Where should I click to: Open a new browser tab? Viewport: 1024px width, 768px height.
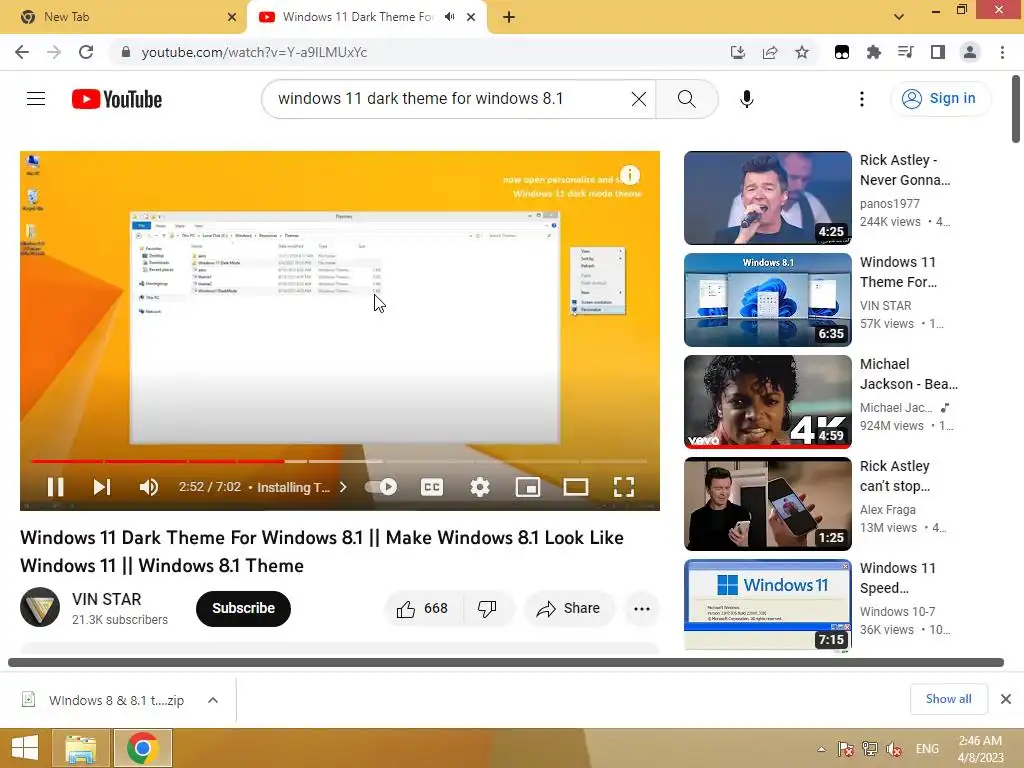[509, 17]
